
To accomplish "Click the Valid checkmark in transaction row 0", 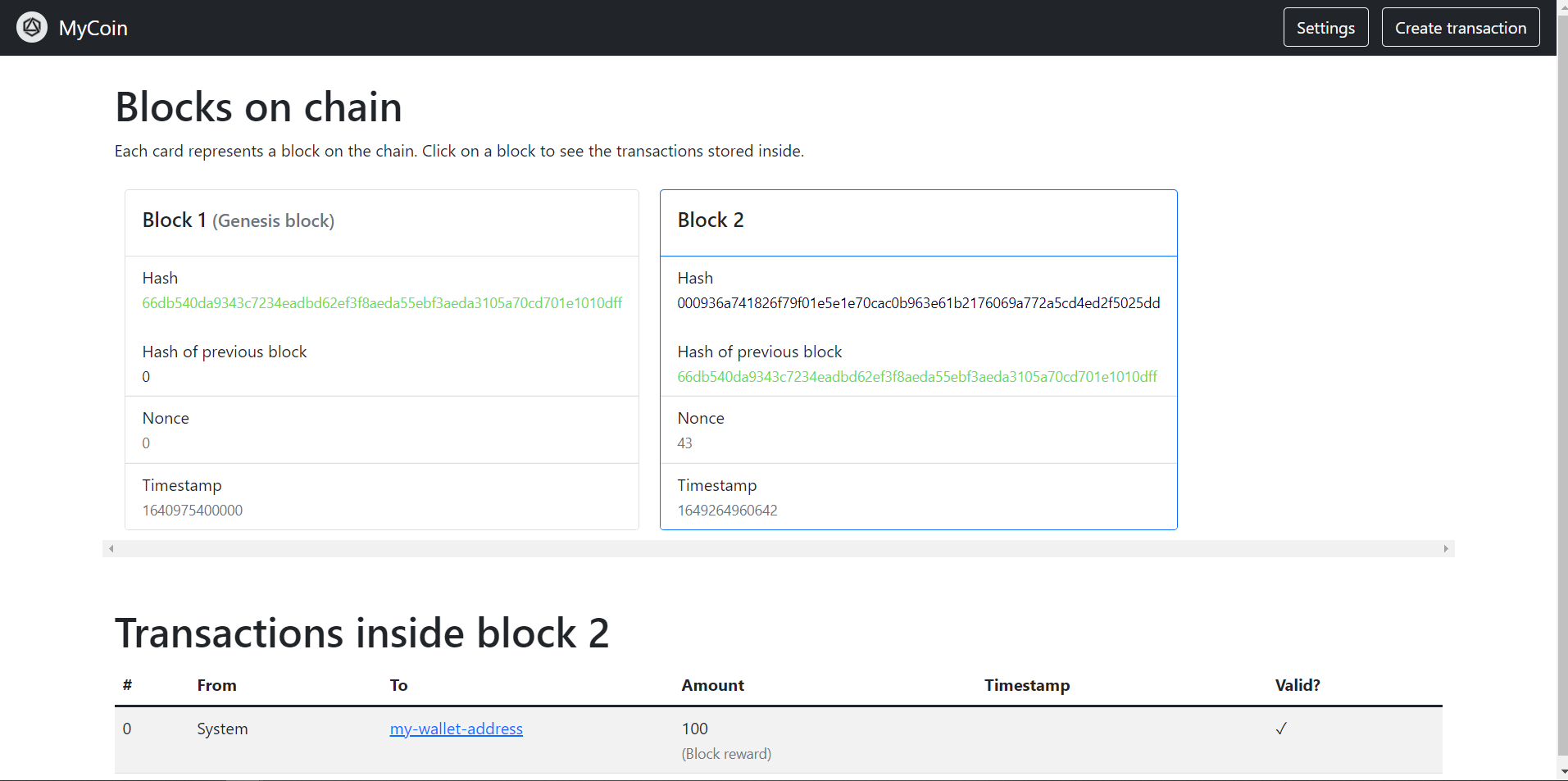I will click(x=1281, y=729).
